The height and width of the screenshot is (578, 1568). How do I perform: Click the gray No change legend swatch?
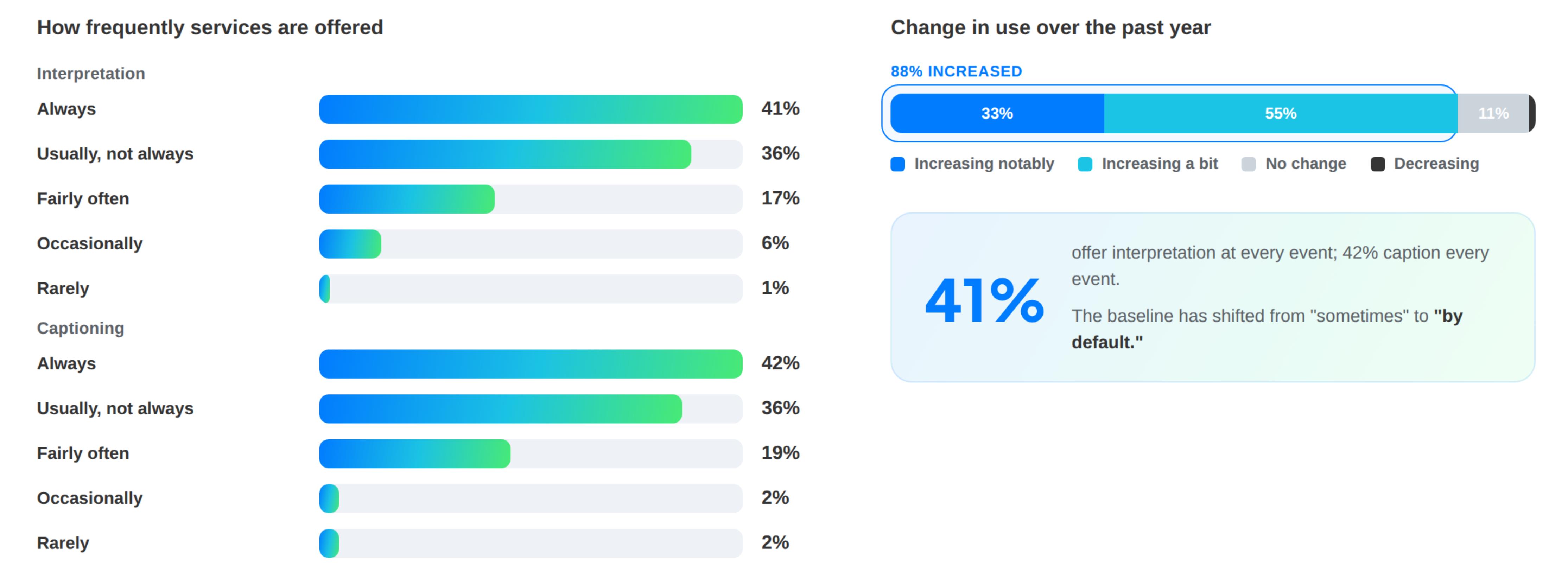[x=1249, y=164]
